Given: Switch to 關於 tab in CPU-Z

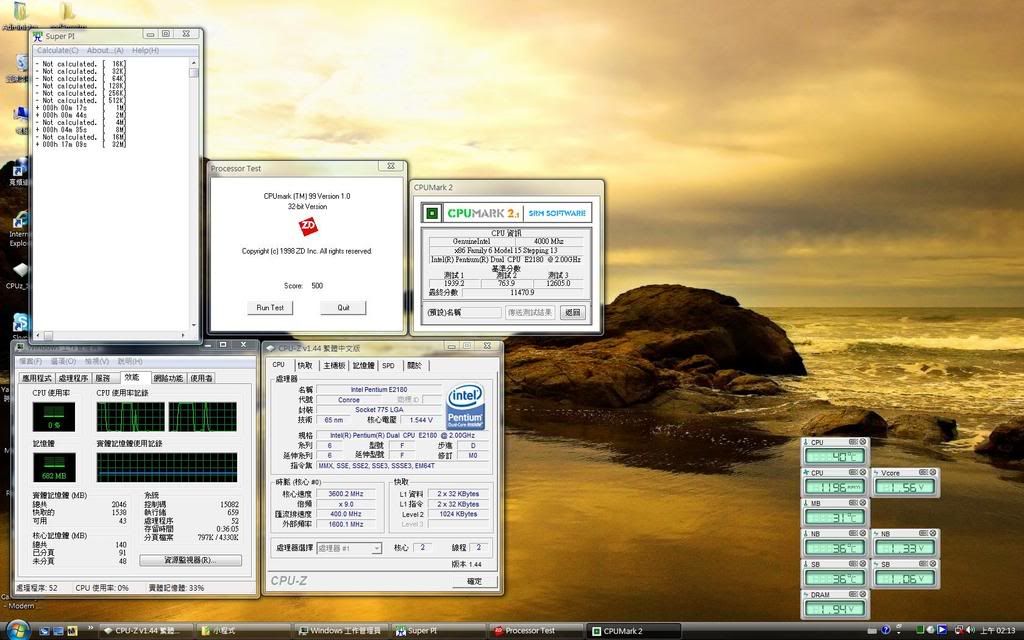Looking at the screenshot, I should (415, 366).
